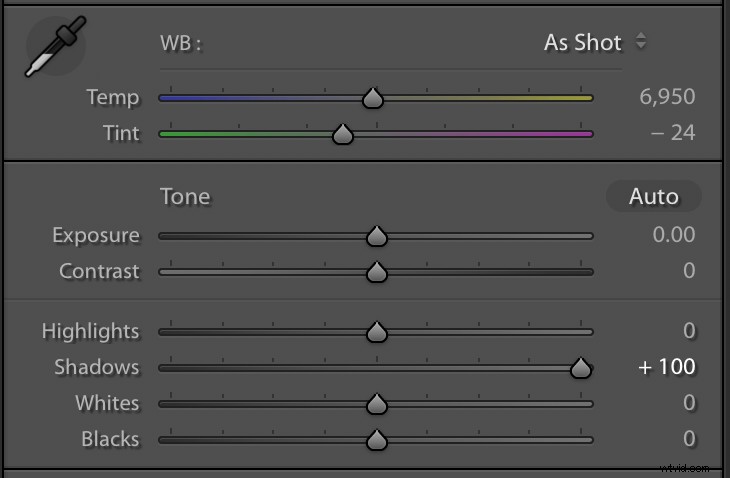This screenshot has height=478, width=730.
Task: Click the Temp label
Action: click(113, 98)
